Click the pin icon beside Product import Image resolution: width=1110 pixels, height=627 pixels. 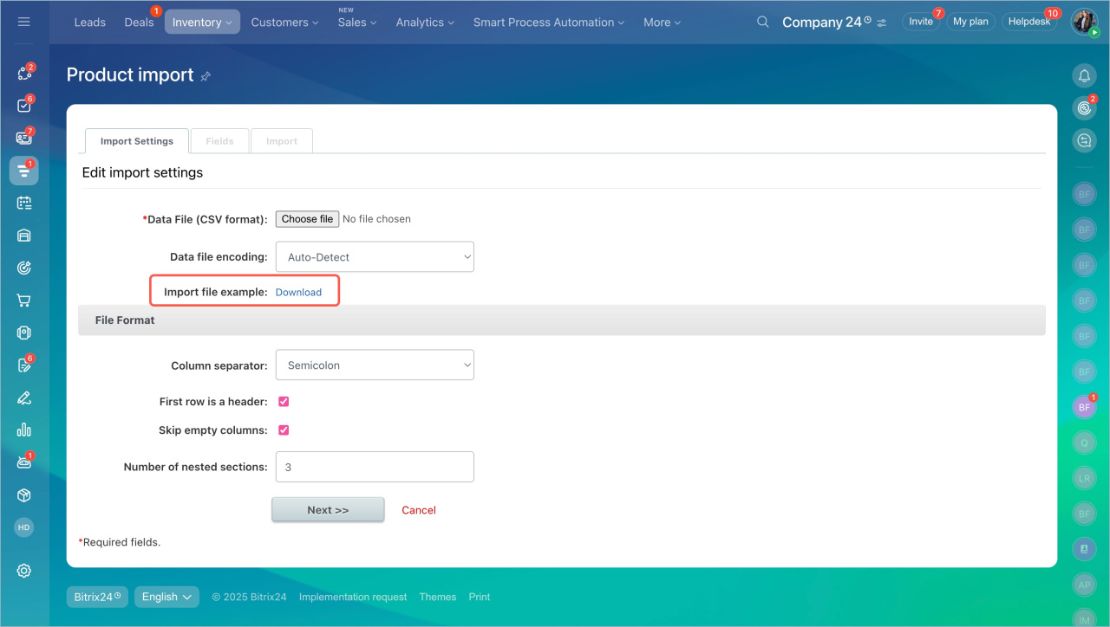click(x=205, y=76)
